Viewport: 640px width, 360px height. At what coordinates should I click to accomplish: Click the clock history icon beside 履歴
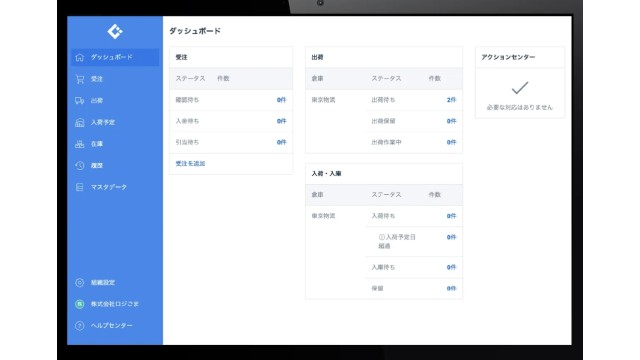tap(80, 166)
